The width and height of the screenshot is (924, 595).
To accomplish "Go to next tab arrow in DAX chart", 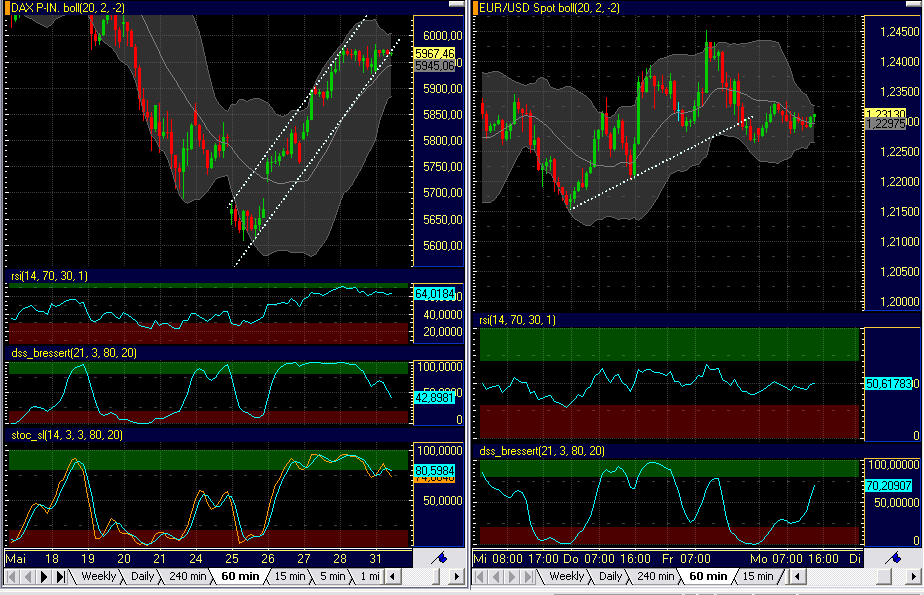I will [44, 577].
